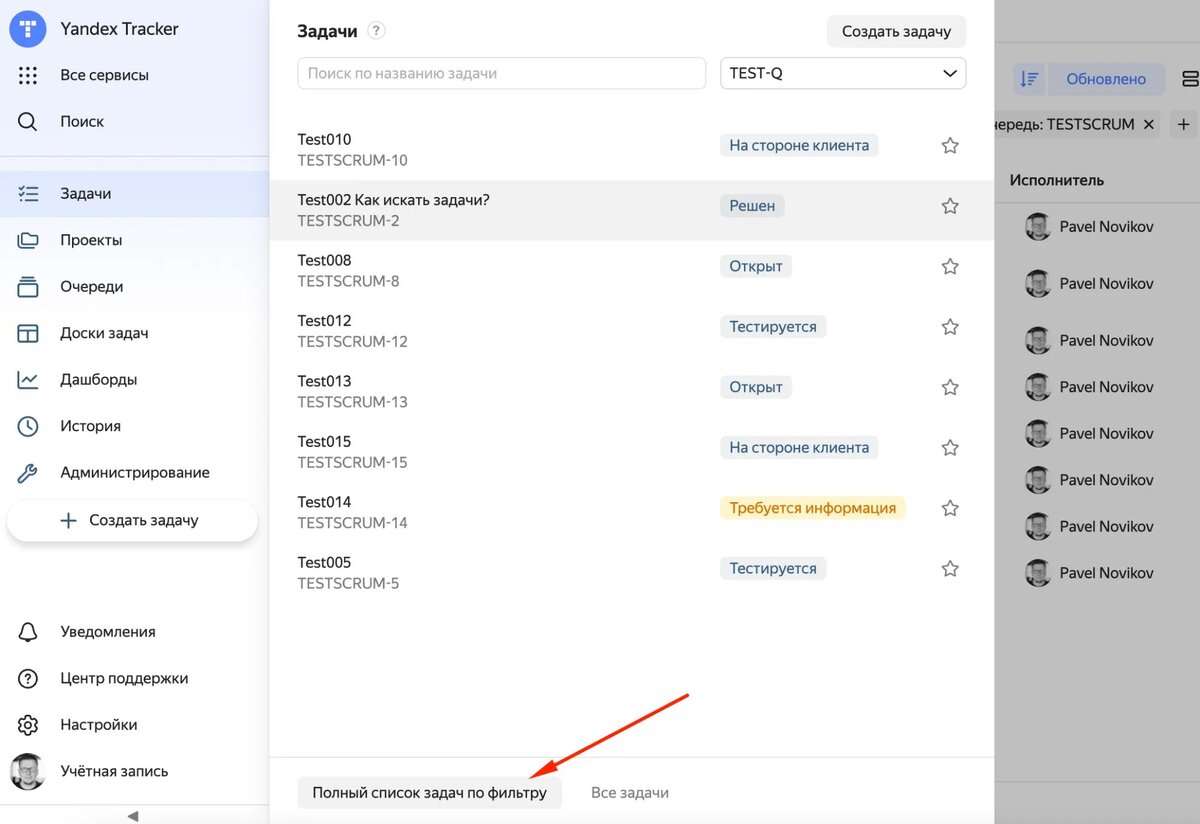Open Дашборды in the sidebar
The width and height of the screenshot is (1200, 824).
(x=99, y=379)
